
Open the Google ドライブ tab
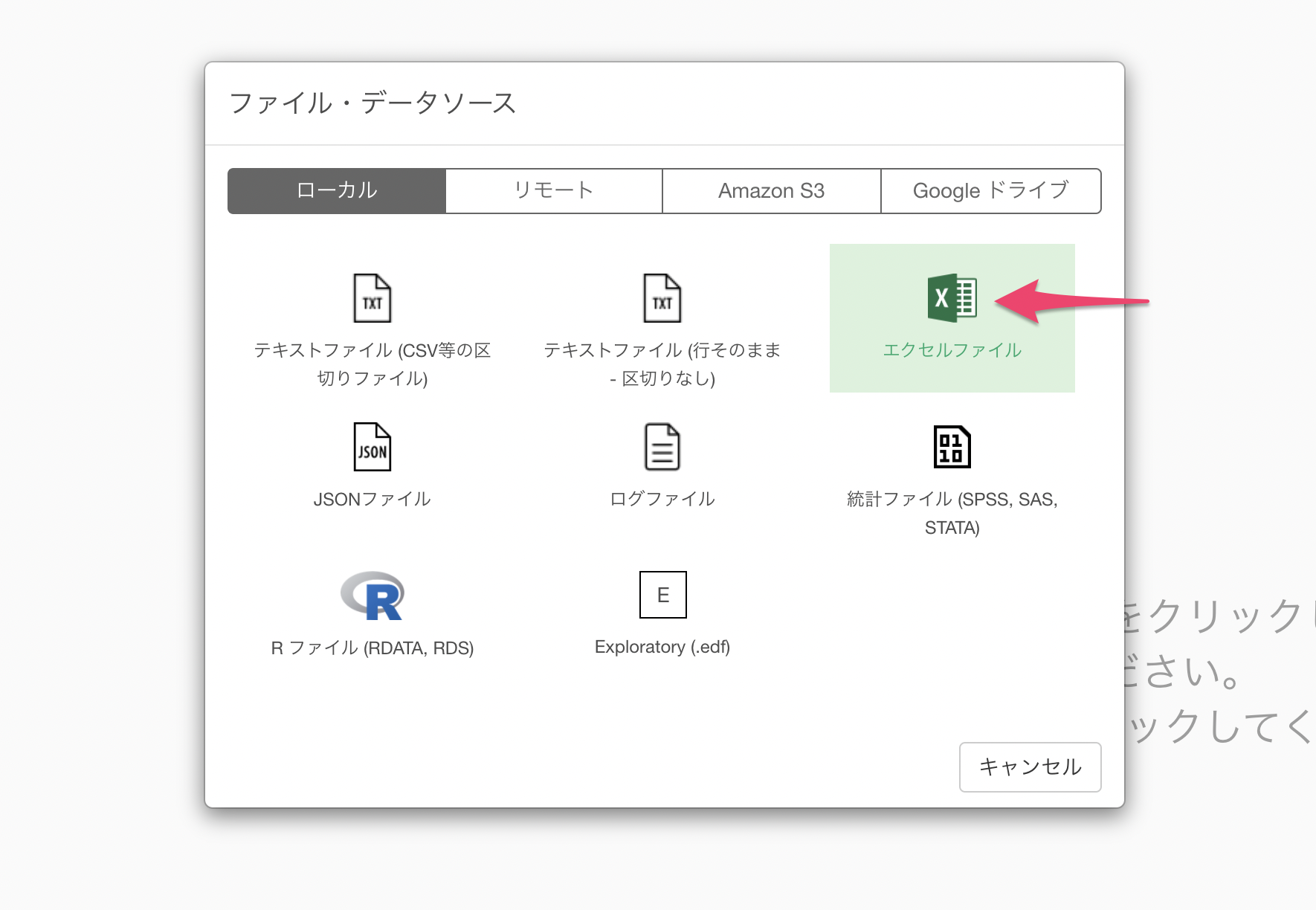tap(991, 191)
